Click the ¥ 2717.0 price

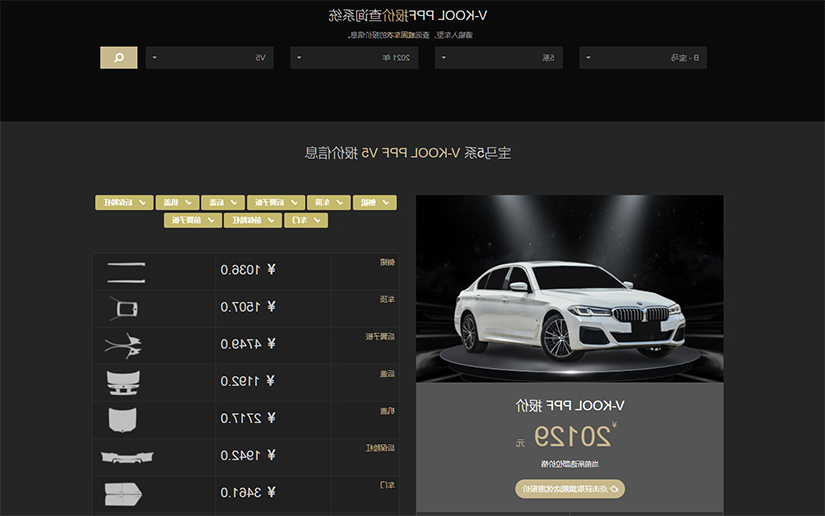tap(248, 418)
